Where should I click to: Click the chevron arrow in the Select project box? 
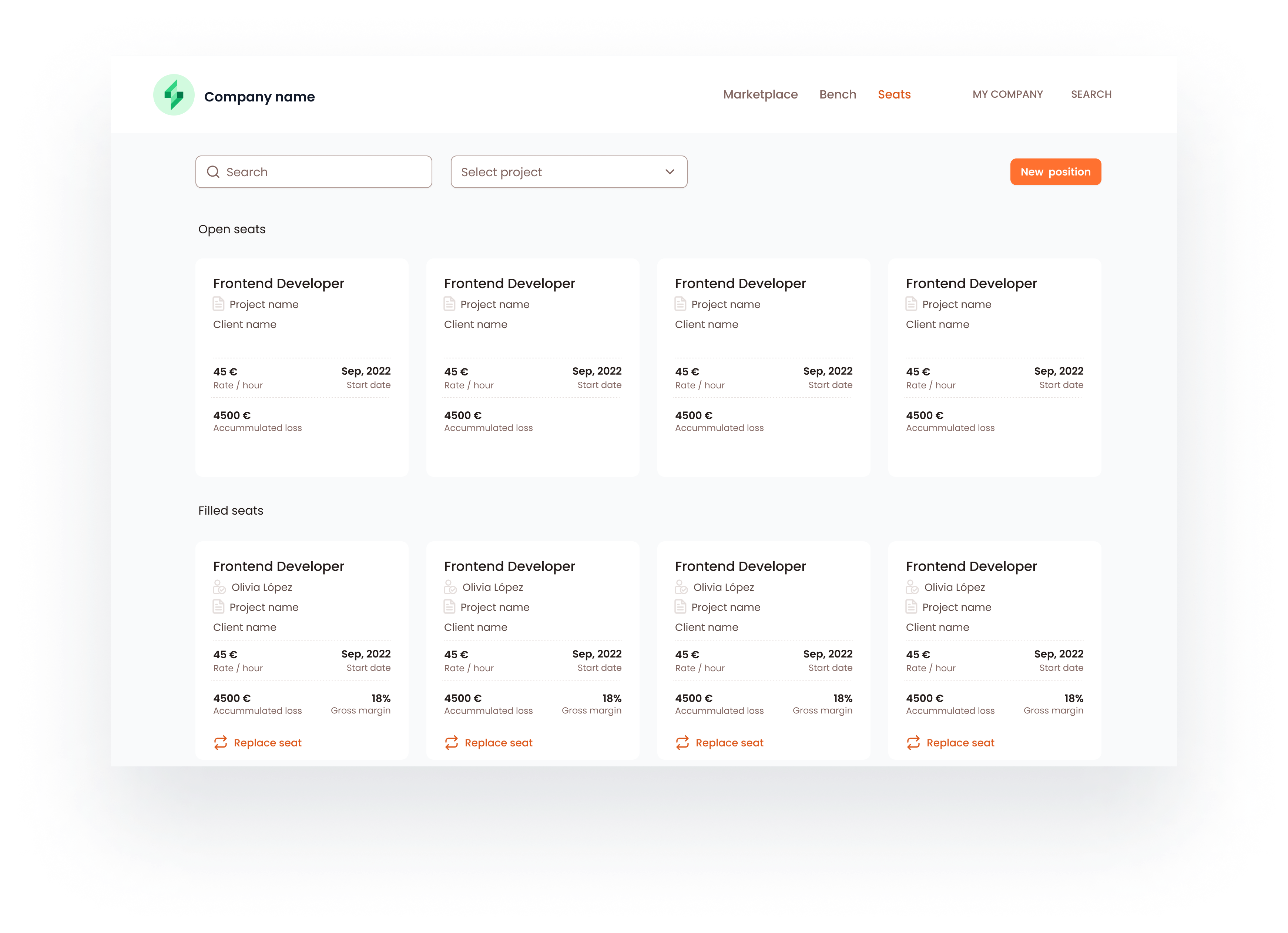670,171
